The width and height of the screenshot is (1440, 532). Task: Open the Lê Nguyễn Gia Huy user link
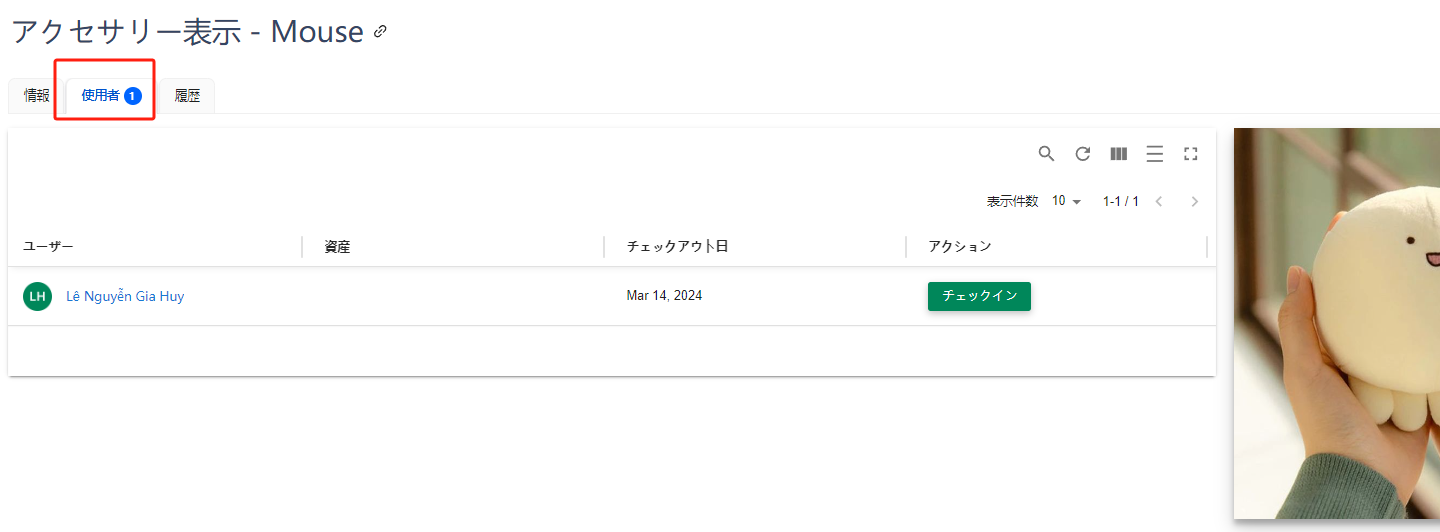(125, 296)
